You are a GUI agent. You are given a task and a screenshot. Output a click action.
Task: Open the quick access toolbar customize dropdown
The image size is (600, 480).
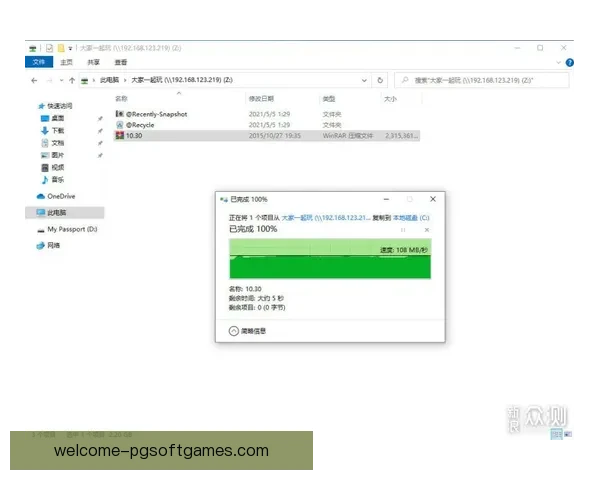[70, 48]
